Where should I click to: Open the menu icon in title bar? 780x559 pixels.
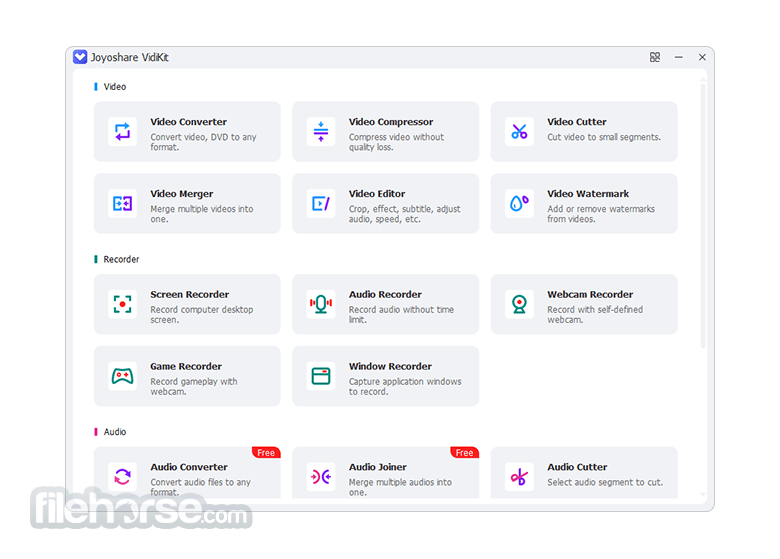point(655,57)
